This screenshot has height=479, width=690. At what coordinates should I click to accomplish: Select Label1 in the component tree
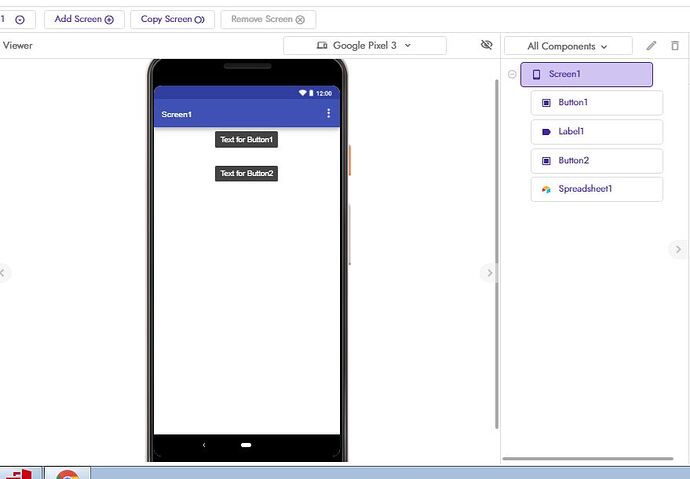point(596,131)
